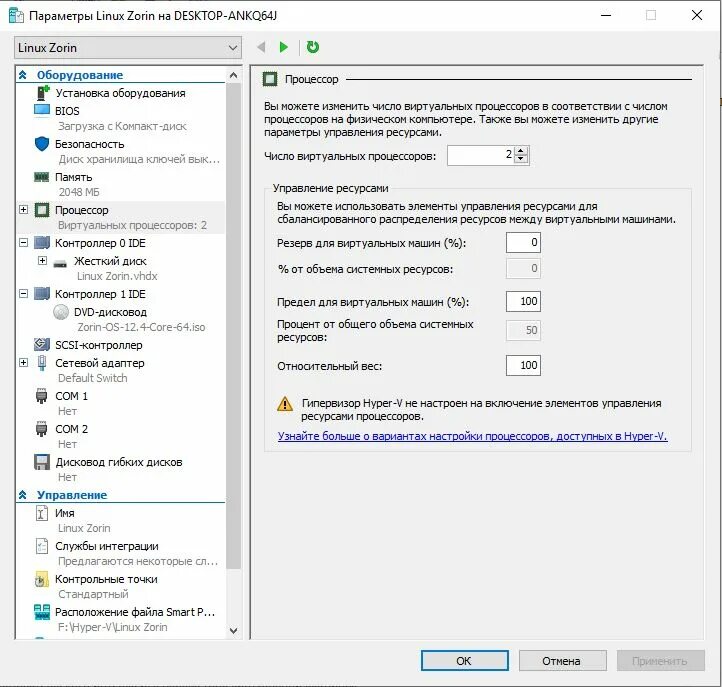Click the Smart Paging file location icon

pos(42,612)
